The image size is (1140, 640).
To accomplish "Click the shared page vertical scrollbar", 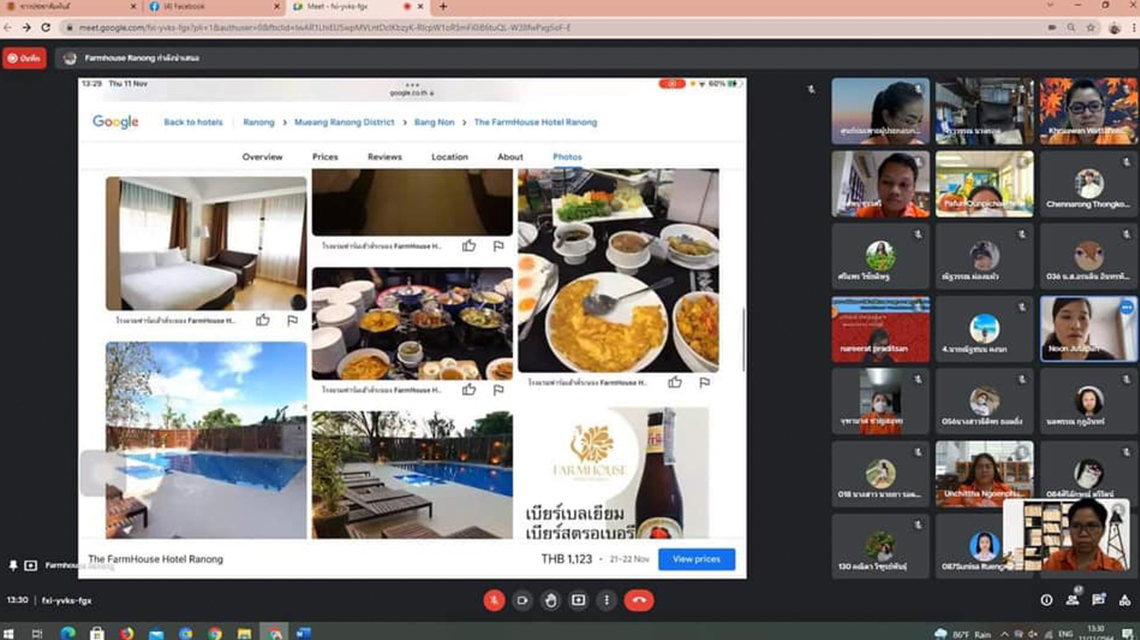I will pyautogui.click(x=743, y=340).
